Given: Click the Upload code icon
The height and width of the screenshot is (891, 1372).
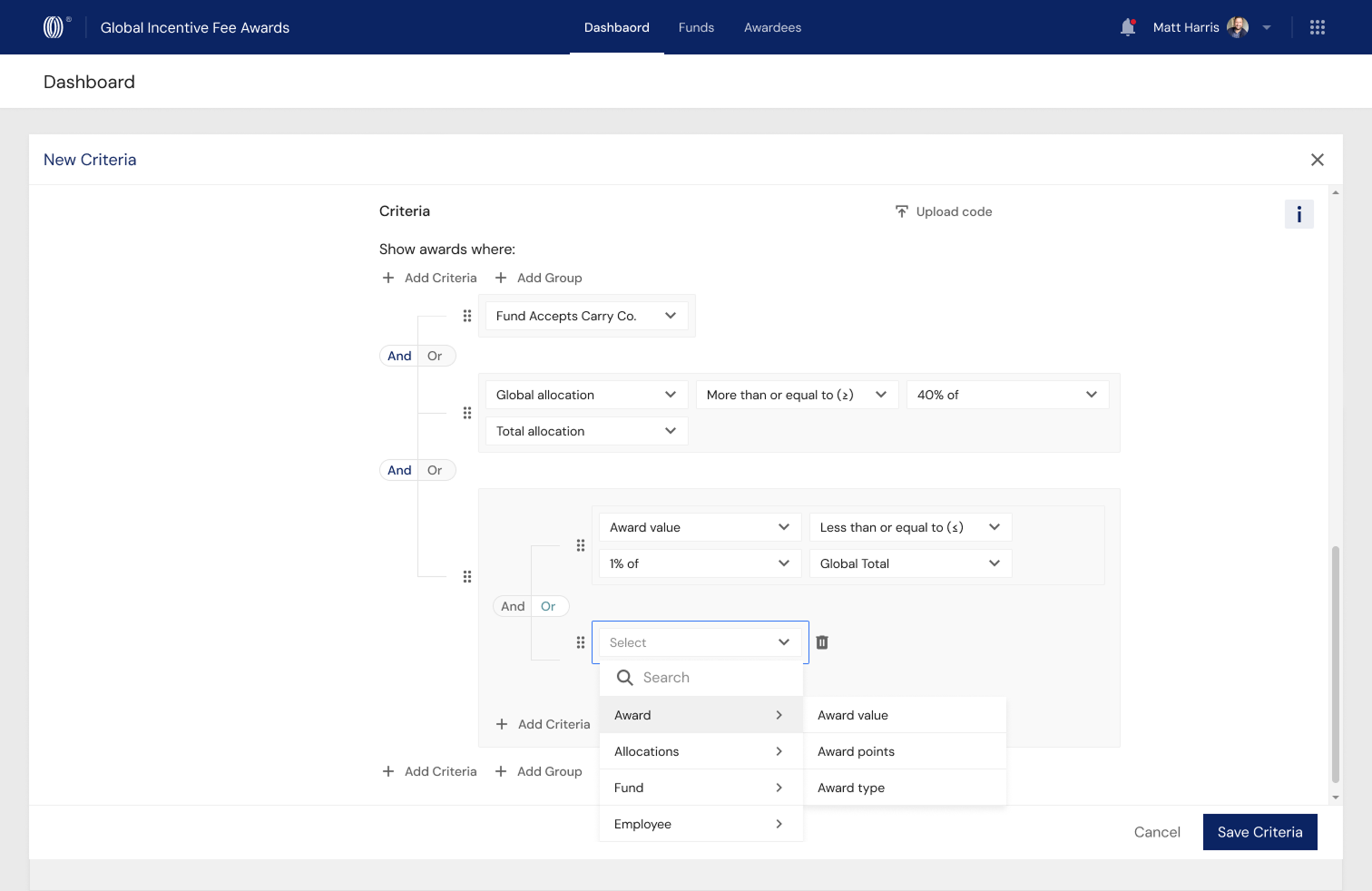Looking at the screenshot, I should click(x=902, y=211).
